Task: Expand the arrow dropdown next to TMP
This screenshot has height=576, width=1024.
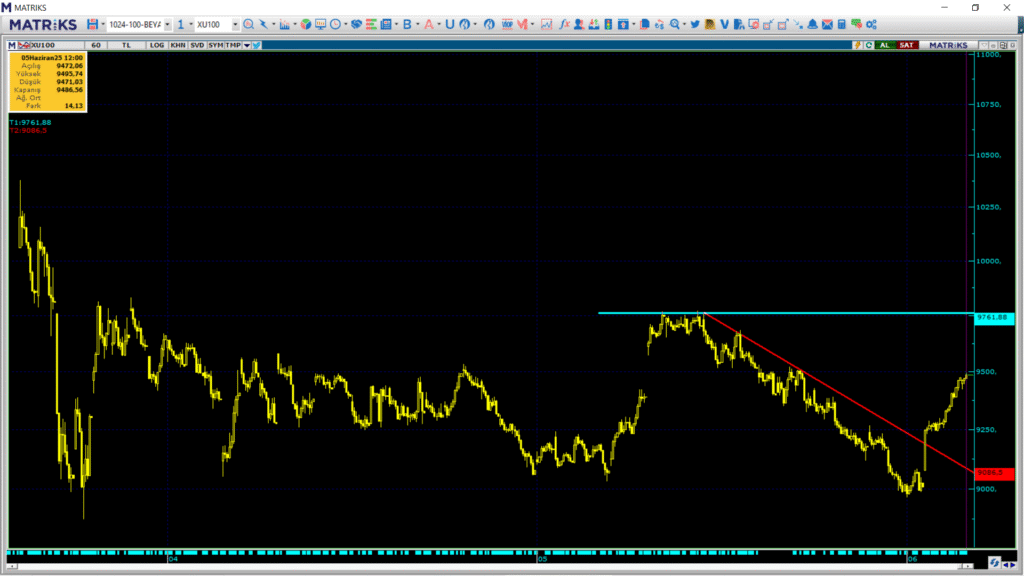Action: pos(246,45)
